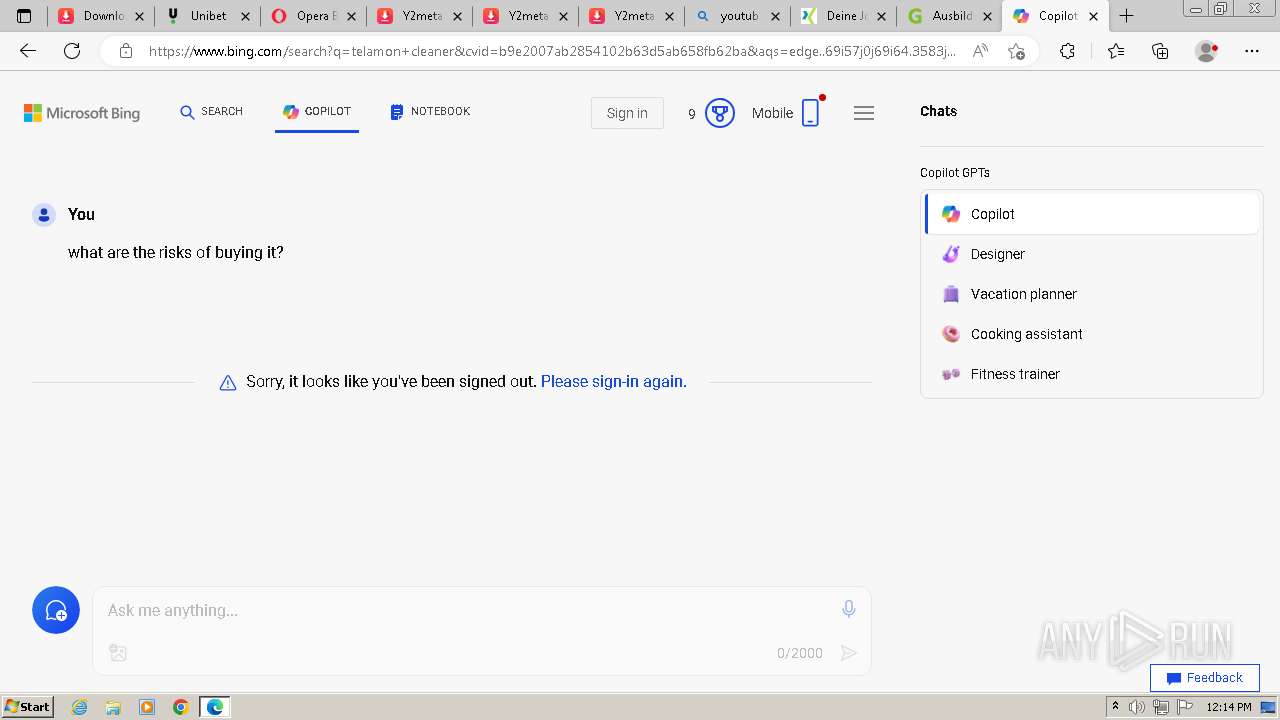Switch to the SEARCH tab
Screen dimensions: 1280x720
point(211,111)
